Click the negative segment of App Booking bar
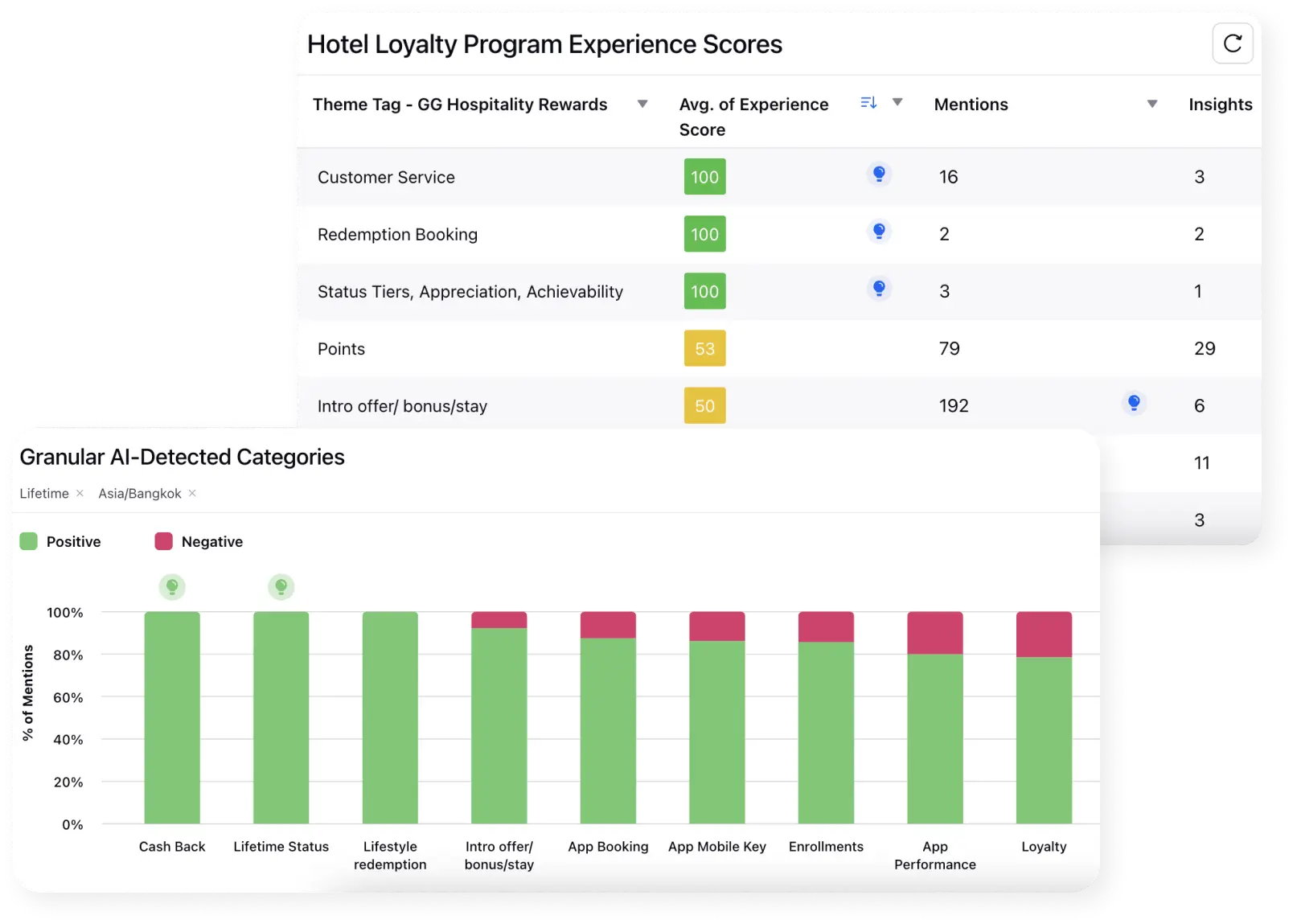This screenshot has width=1293, height=924. tap(608, 625)
